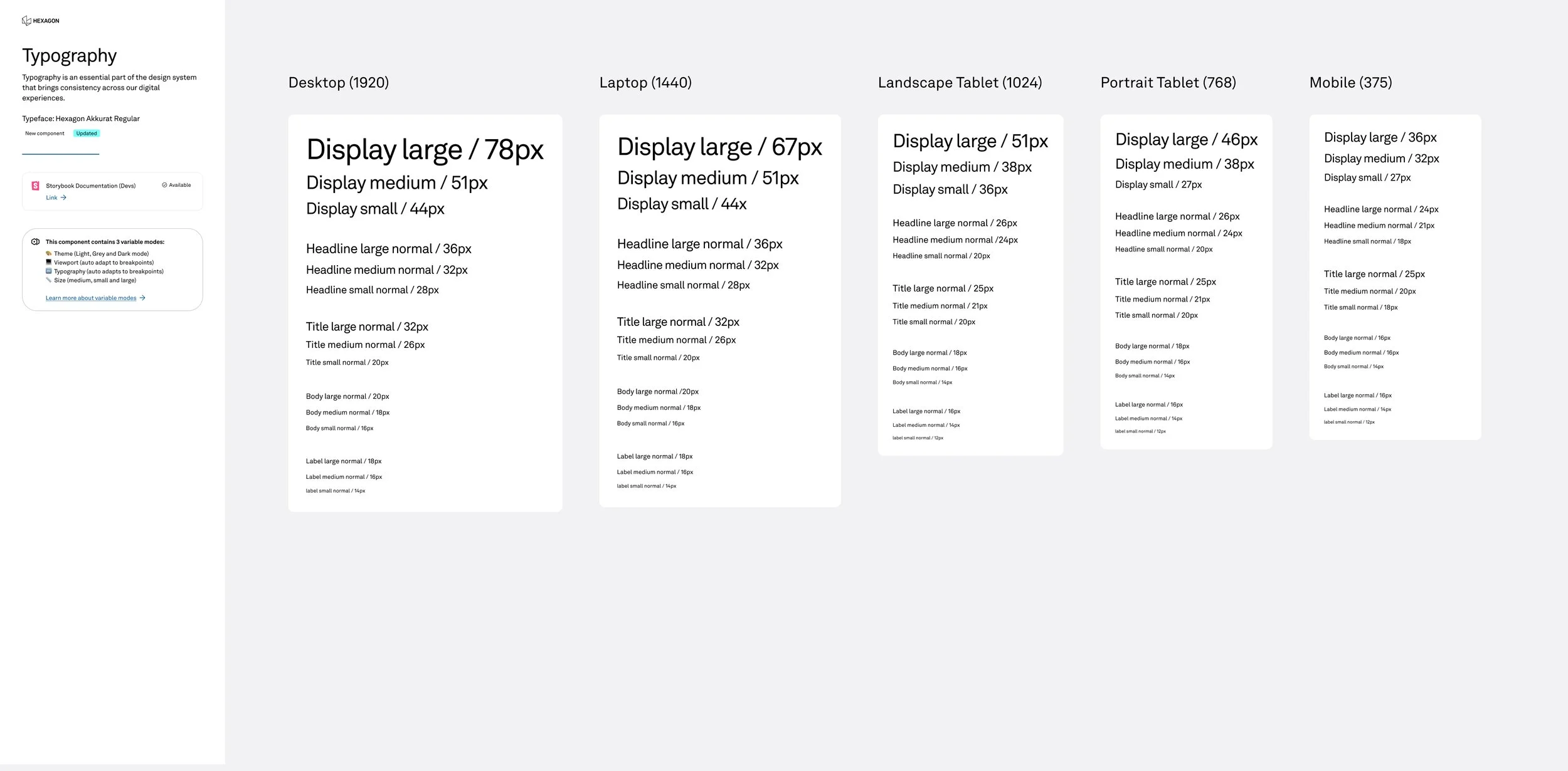1568x771 pixels.
Task: Open Learn more about variable modes
Action: pyautogui.click(x=91, y=298)
